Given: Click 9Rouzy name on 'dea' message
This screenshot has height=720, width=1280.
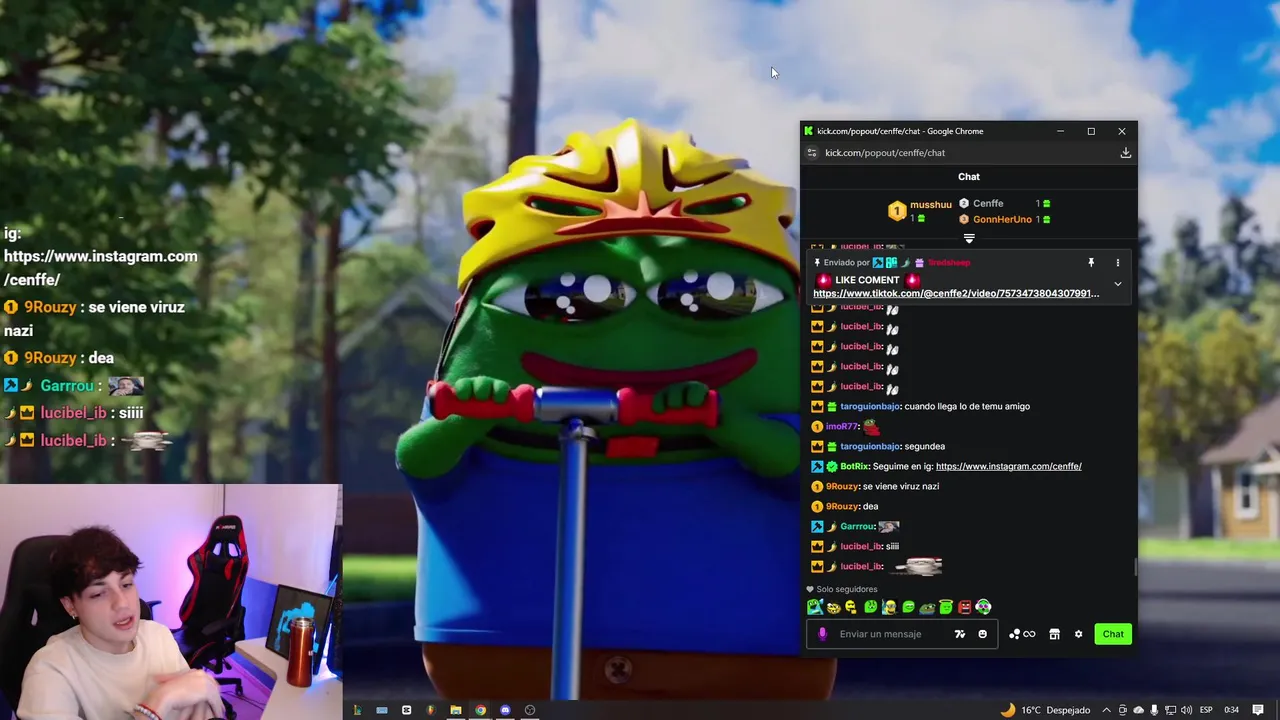Looking at the screenshot, I should [842, 506].
